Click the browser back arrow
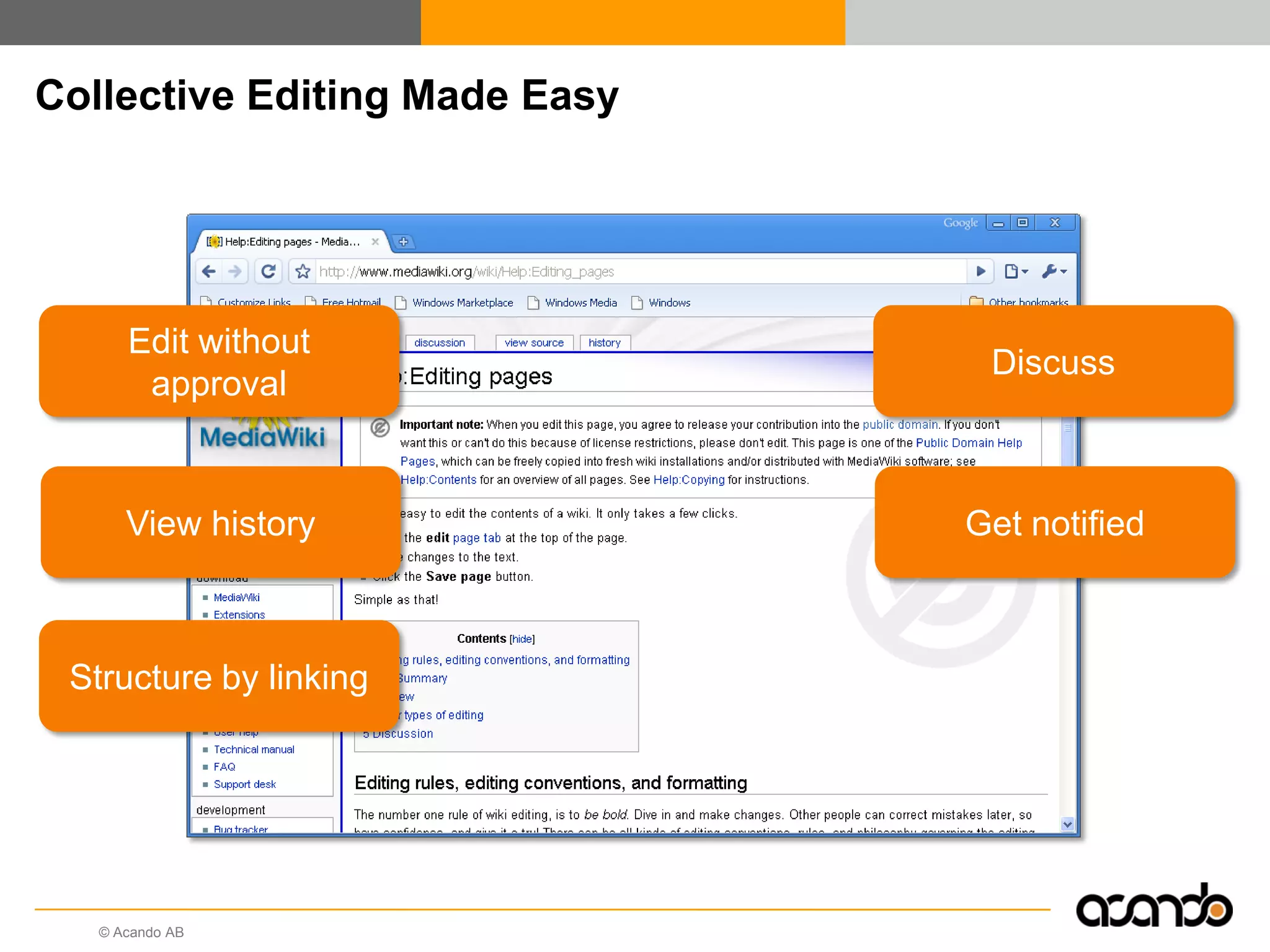 coord(210,271)
